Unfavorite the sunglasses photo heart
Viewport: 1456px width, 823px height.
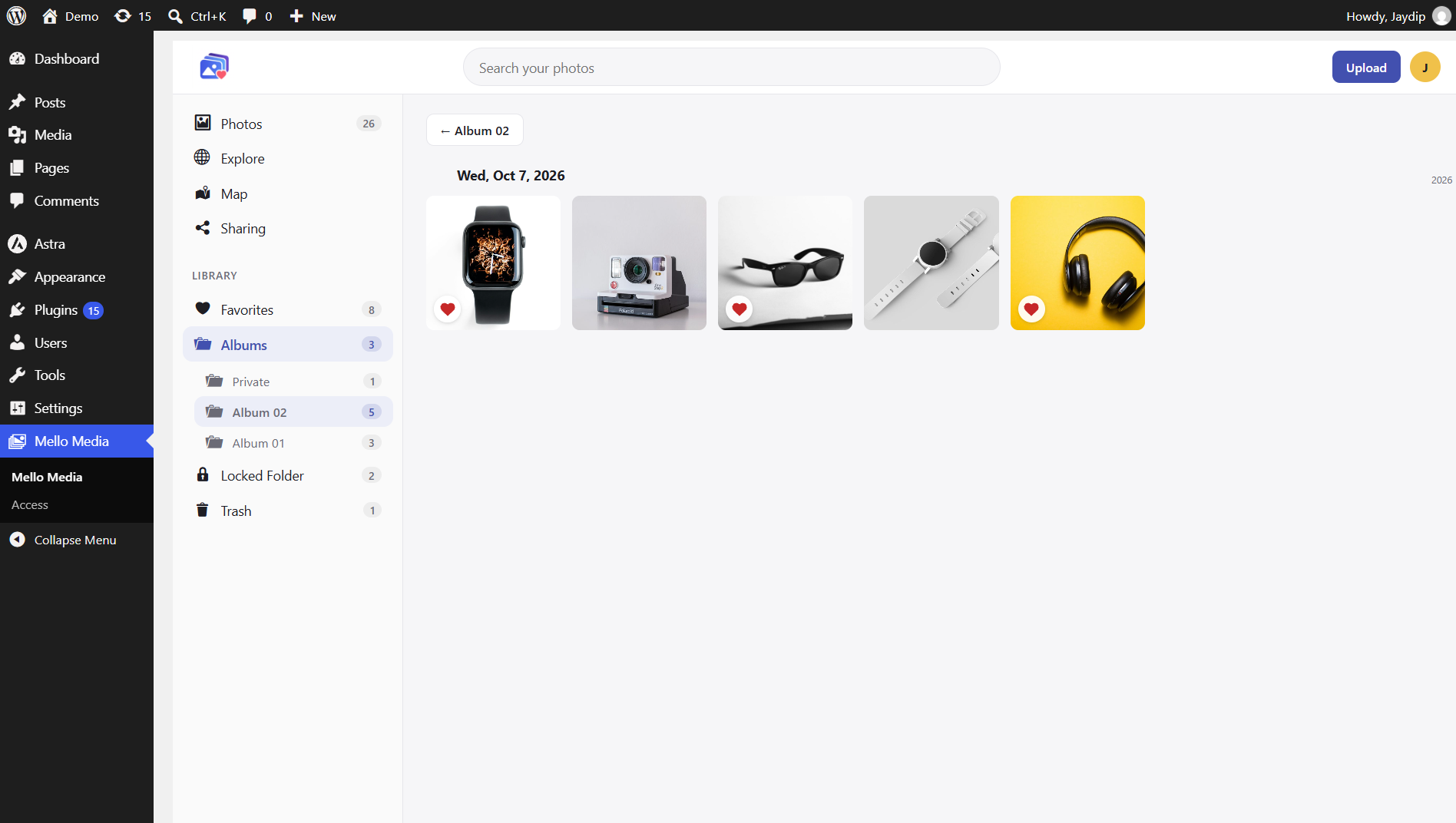[x=740, y=309]
